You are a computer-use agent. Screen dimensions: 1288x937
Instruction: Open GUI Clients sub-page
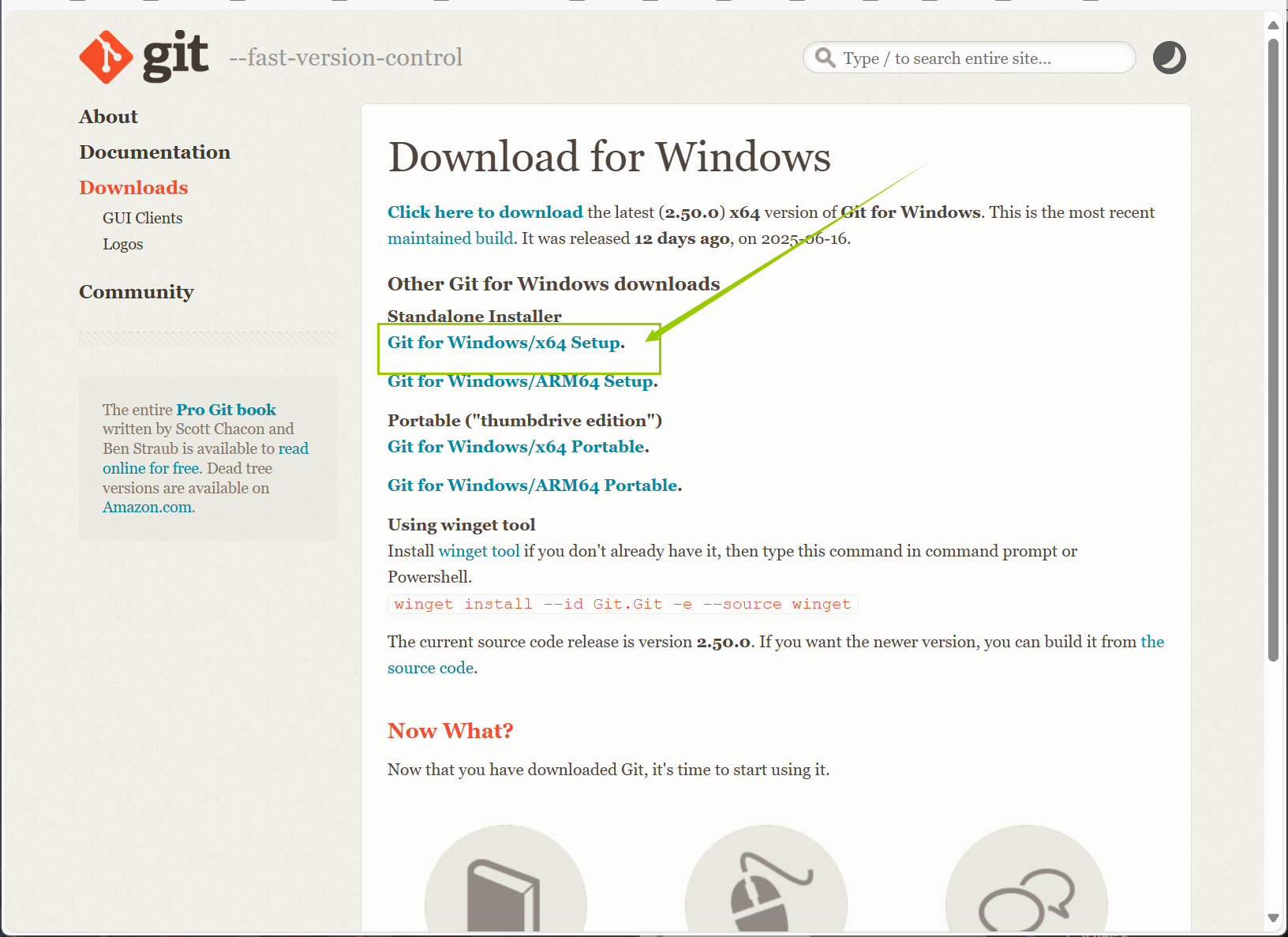pyautogui.click(x=142, y=218)
